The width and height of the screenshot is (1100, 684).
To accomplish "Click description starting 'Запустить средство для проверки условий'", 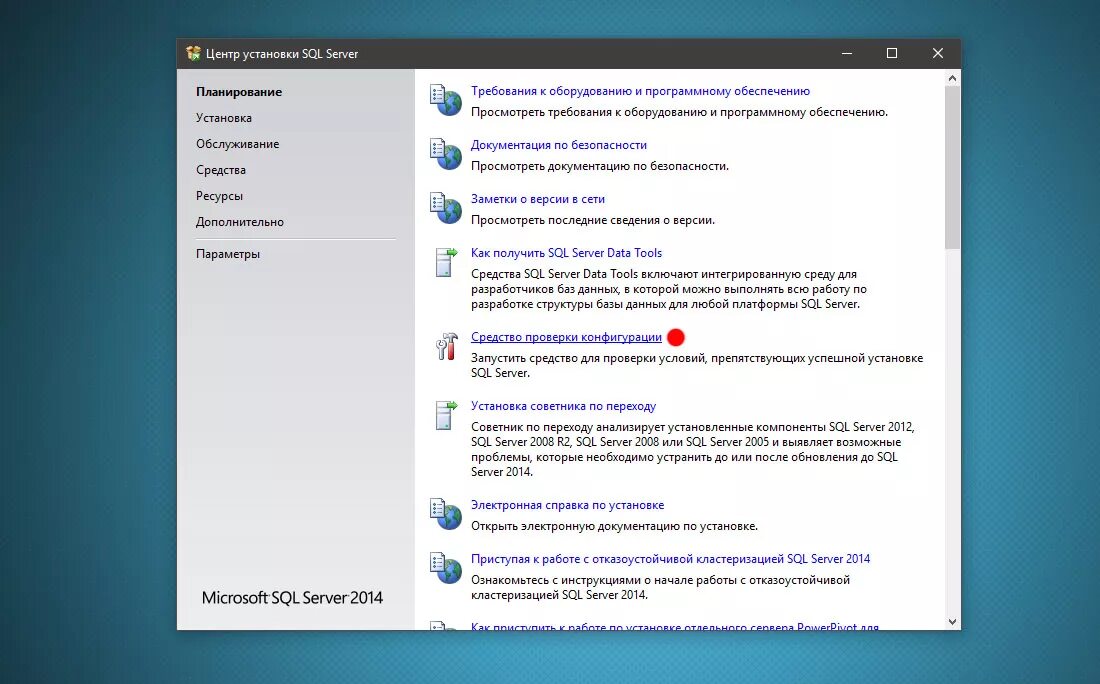I will pos(697,366).
